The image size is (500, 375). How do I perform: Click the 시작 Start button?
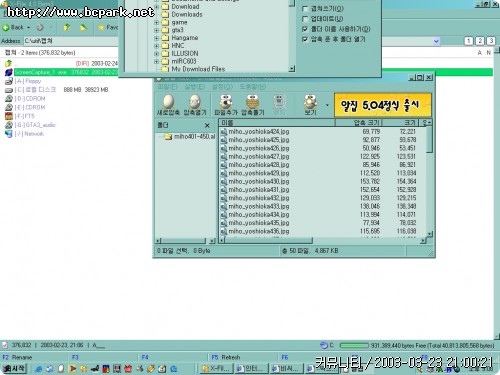coord(14,369)
